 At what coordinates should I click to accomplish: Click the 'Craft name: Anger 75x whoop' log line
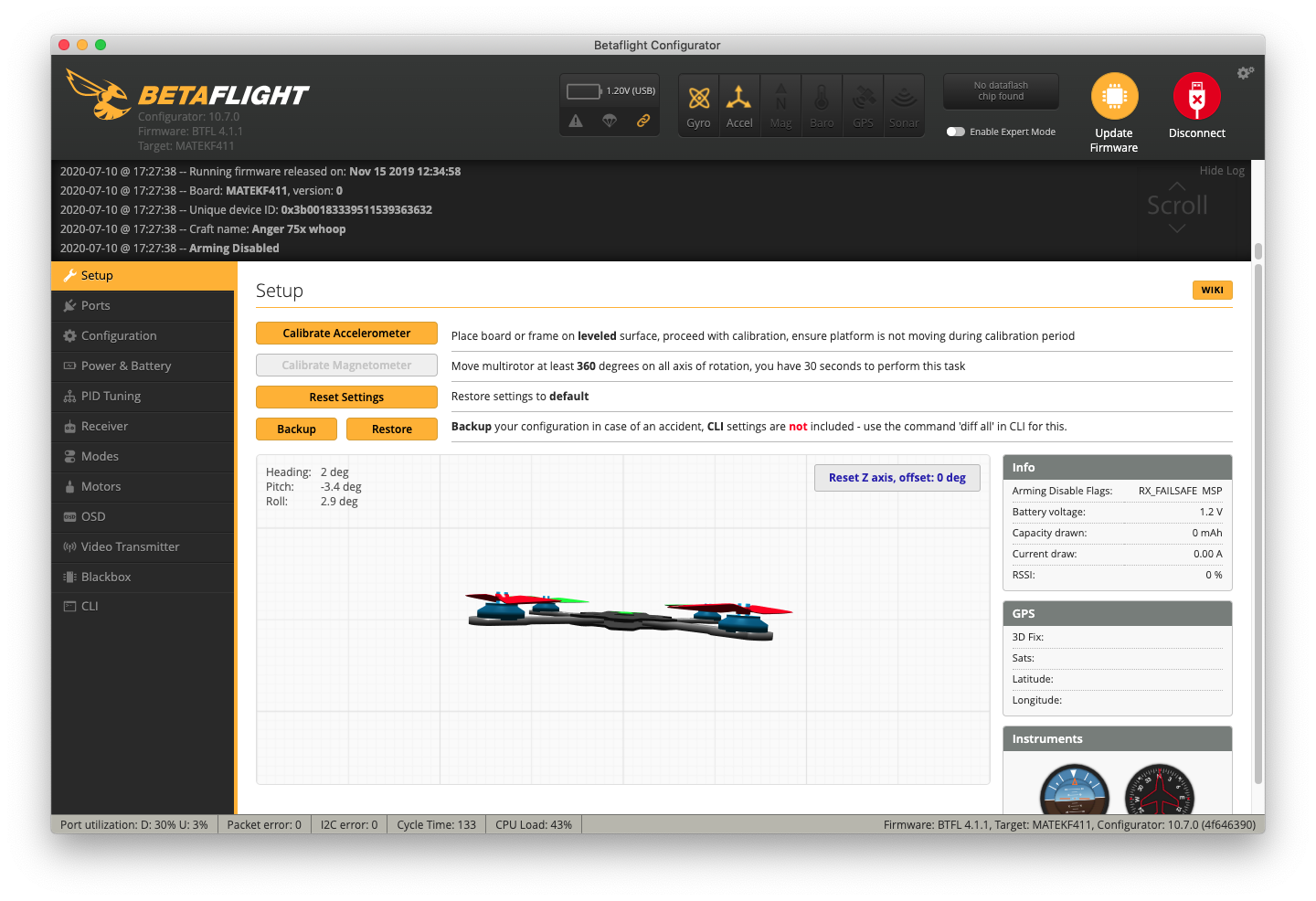pyautogui.click(x=203, y=229)
